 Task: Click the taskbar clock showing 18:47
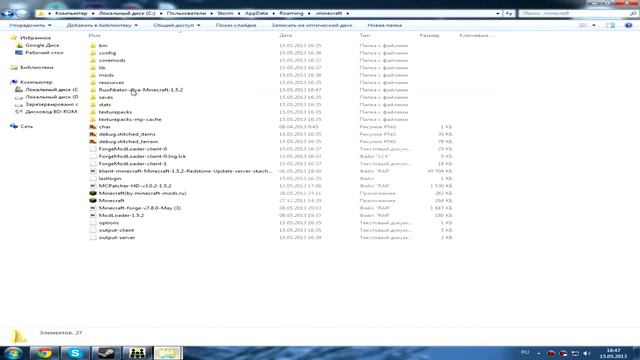[x=613, y=353]
